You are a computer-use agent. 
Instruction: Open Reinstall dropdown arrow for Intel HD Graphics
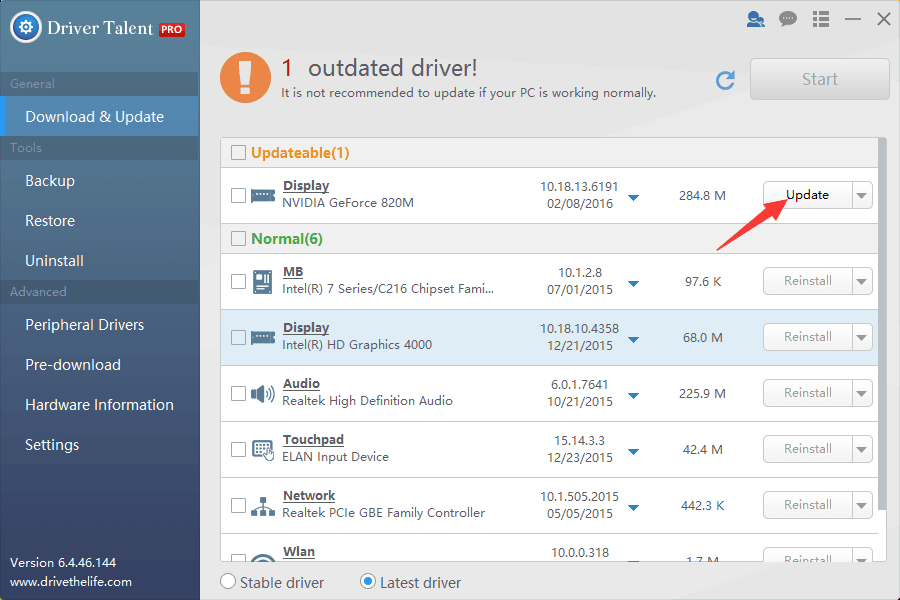pos(862,337)
